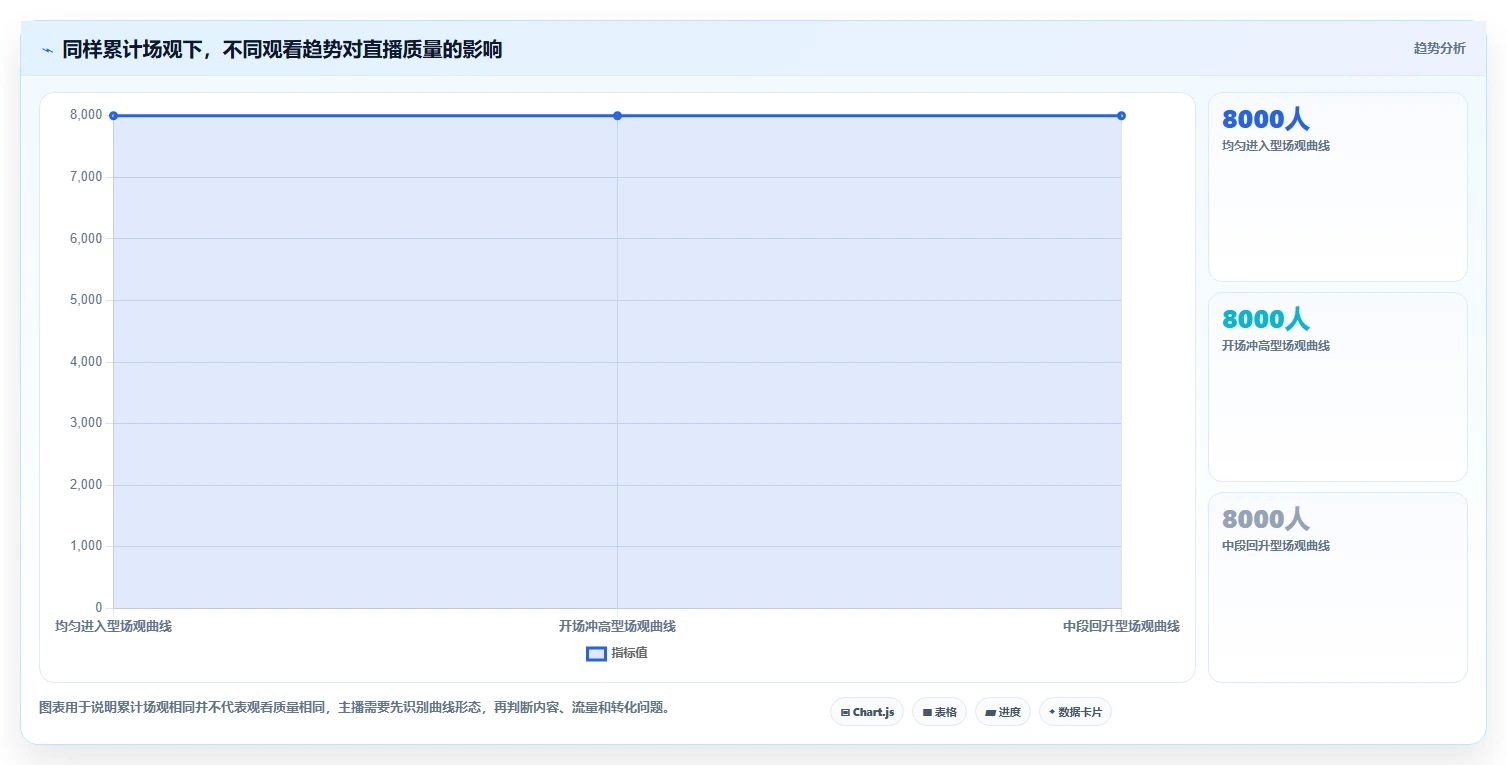Click the trend icon beside the title
The width and height of the screenshot is (1507, 765).
(47, 50)
